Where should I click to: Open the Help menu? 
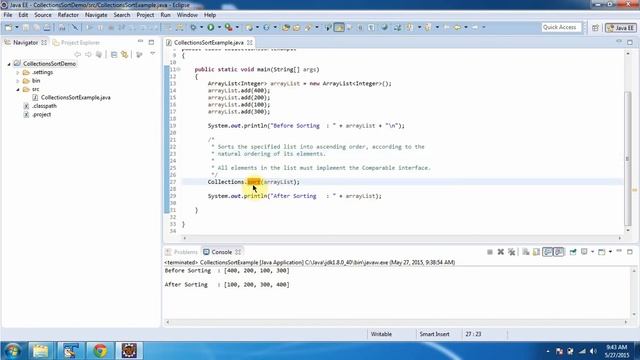click(210, 15)
